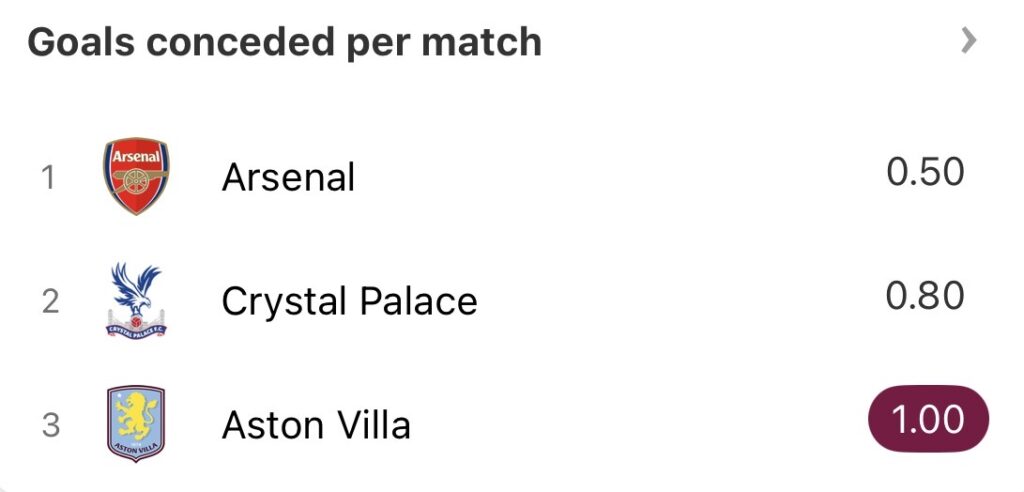Click the Crystal Palace eagle crest
The width and height of the screenshot is (1024, 492).
[x=136, y=301]
